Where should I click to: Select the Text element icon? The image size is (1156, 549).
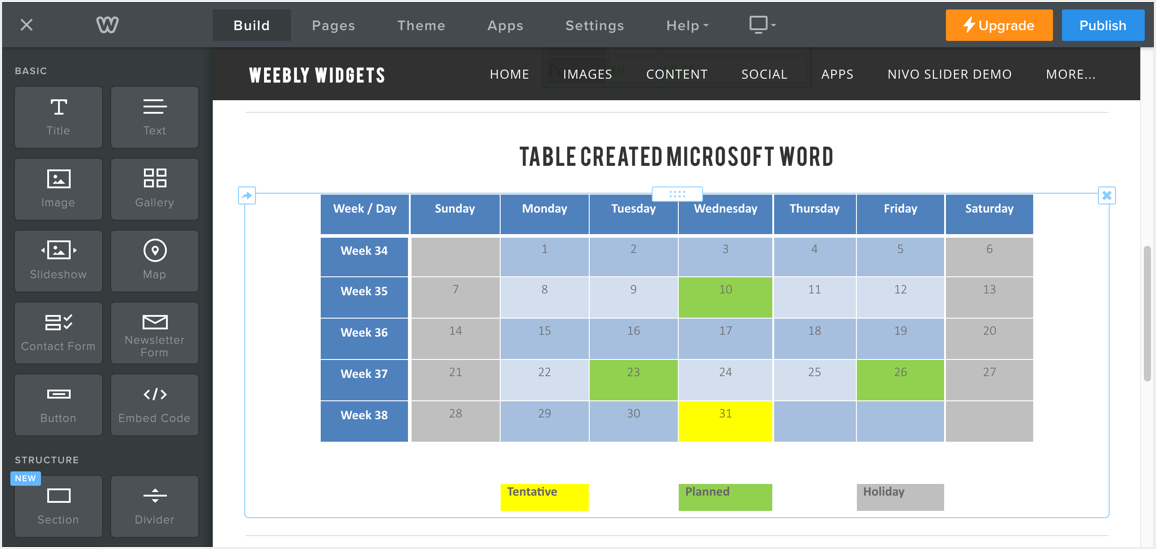[x=154, y=117]
